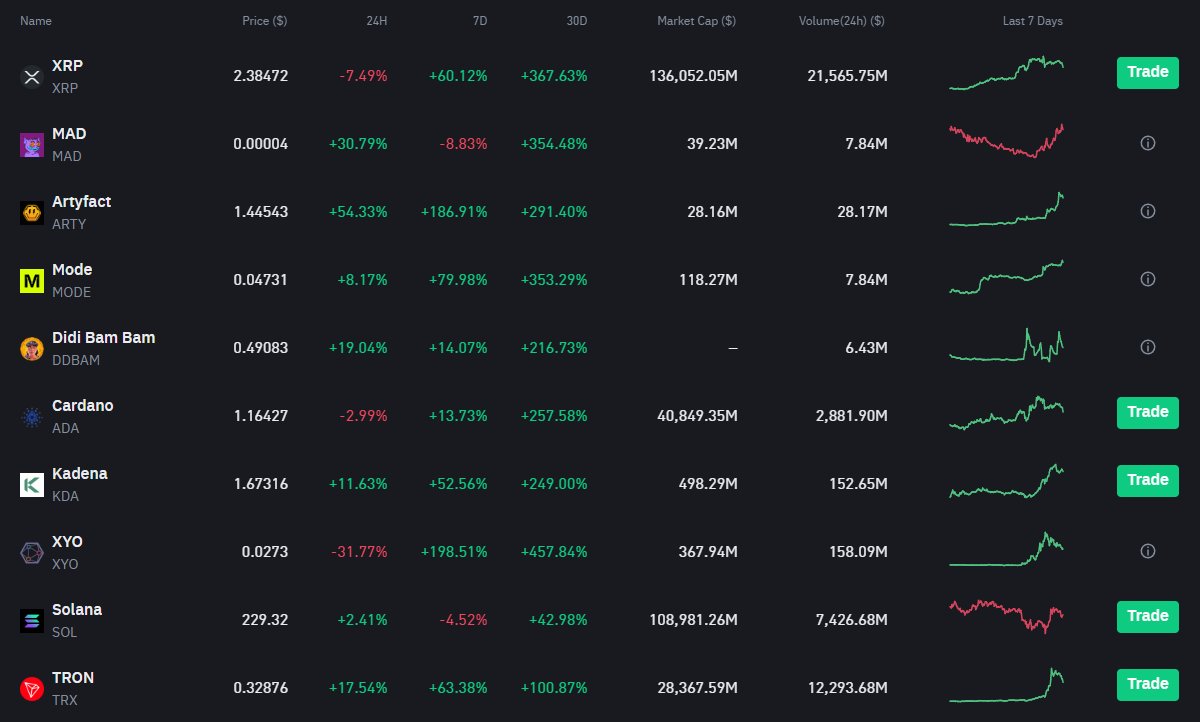Select the Solana price 229.32
The height and width of the screenshot is (722, 1200).
point(265,620)
